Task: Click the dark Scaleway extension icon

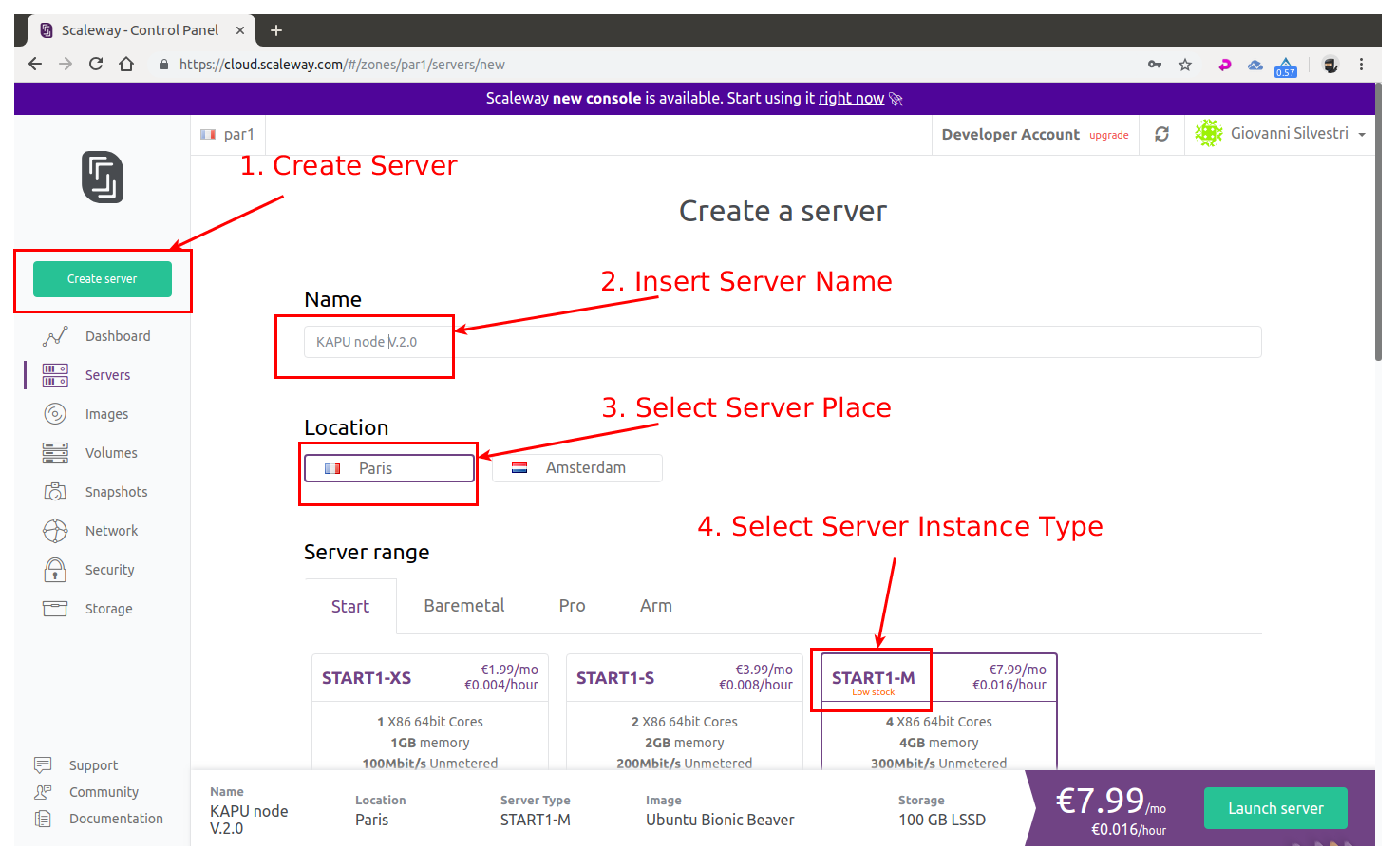Action: tap(1330, 65)
